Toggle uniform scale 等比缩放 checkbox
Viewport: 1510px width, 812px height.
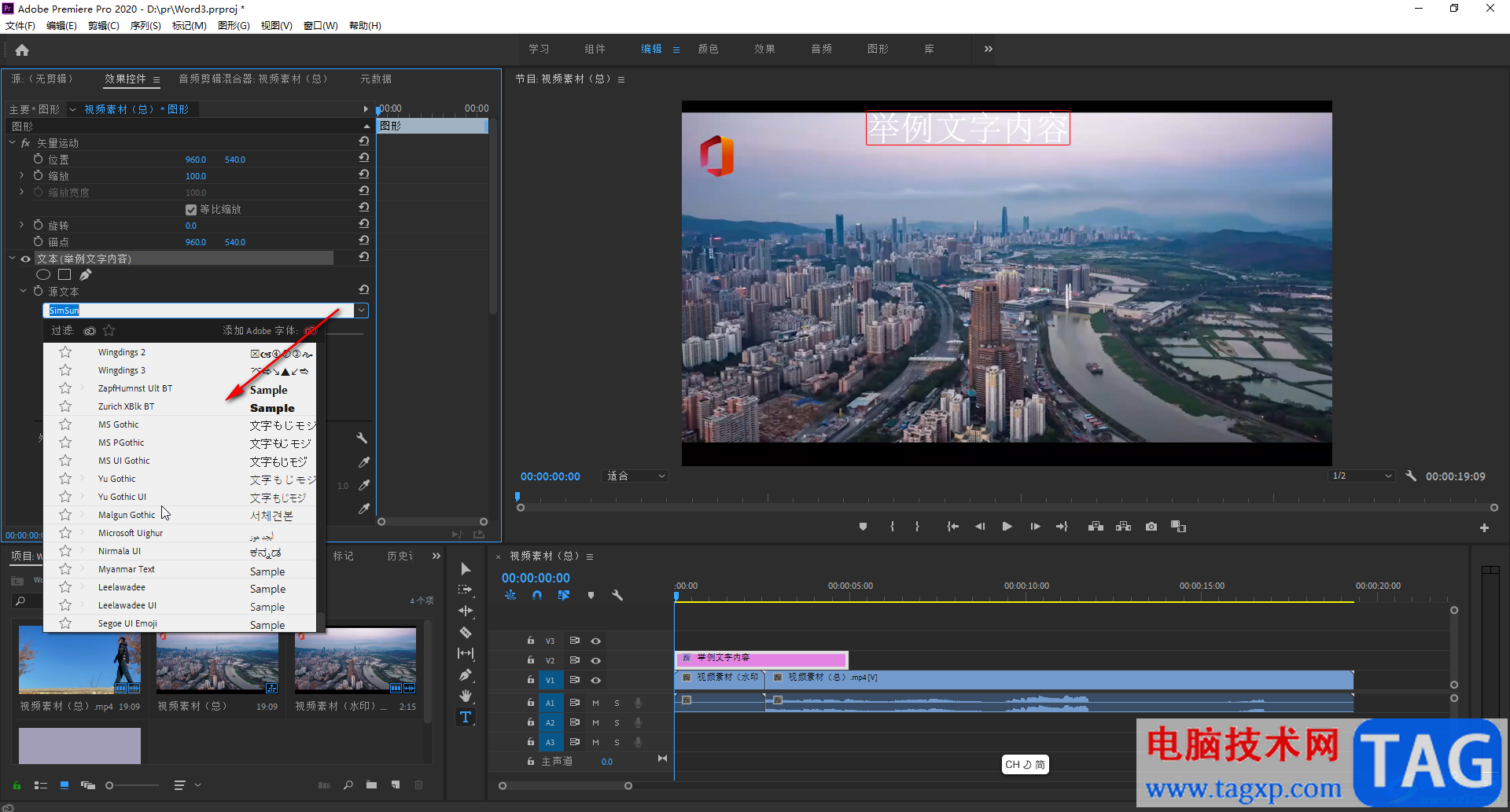190,209
